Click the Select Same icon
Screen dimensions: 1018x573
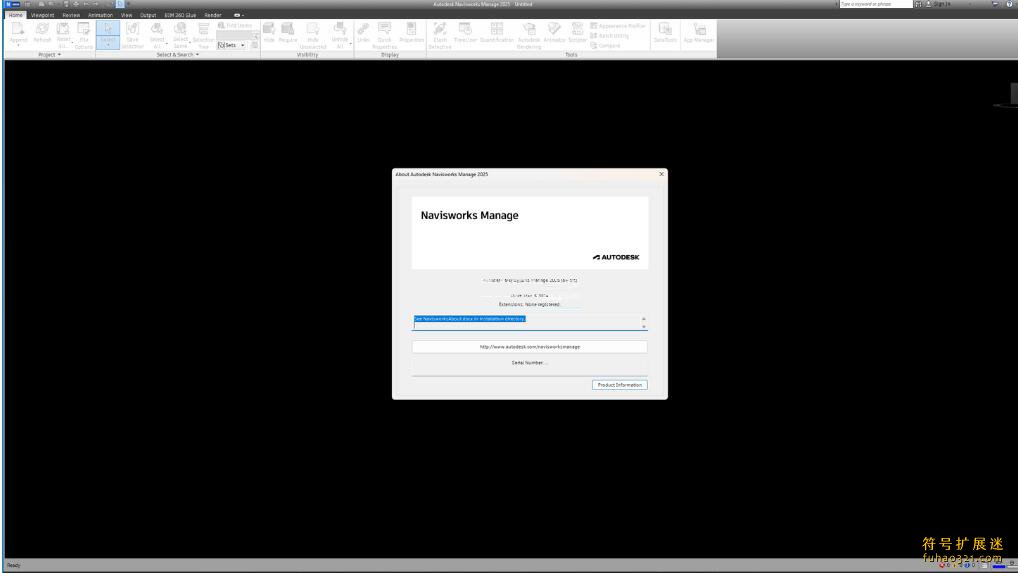(180, 29)
